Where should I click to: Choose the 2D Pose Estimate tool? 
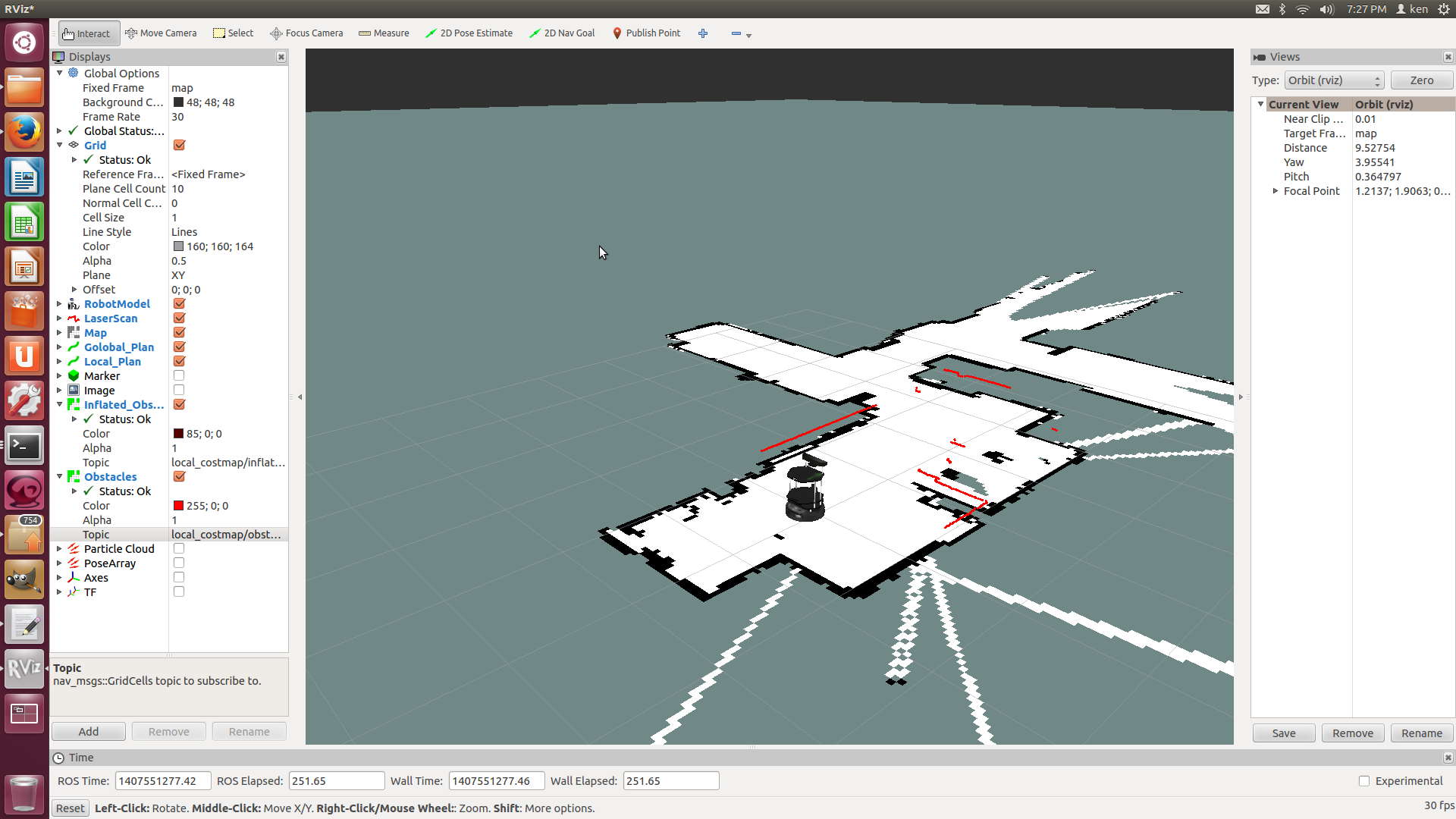(x=469, y=33)
